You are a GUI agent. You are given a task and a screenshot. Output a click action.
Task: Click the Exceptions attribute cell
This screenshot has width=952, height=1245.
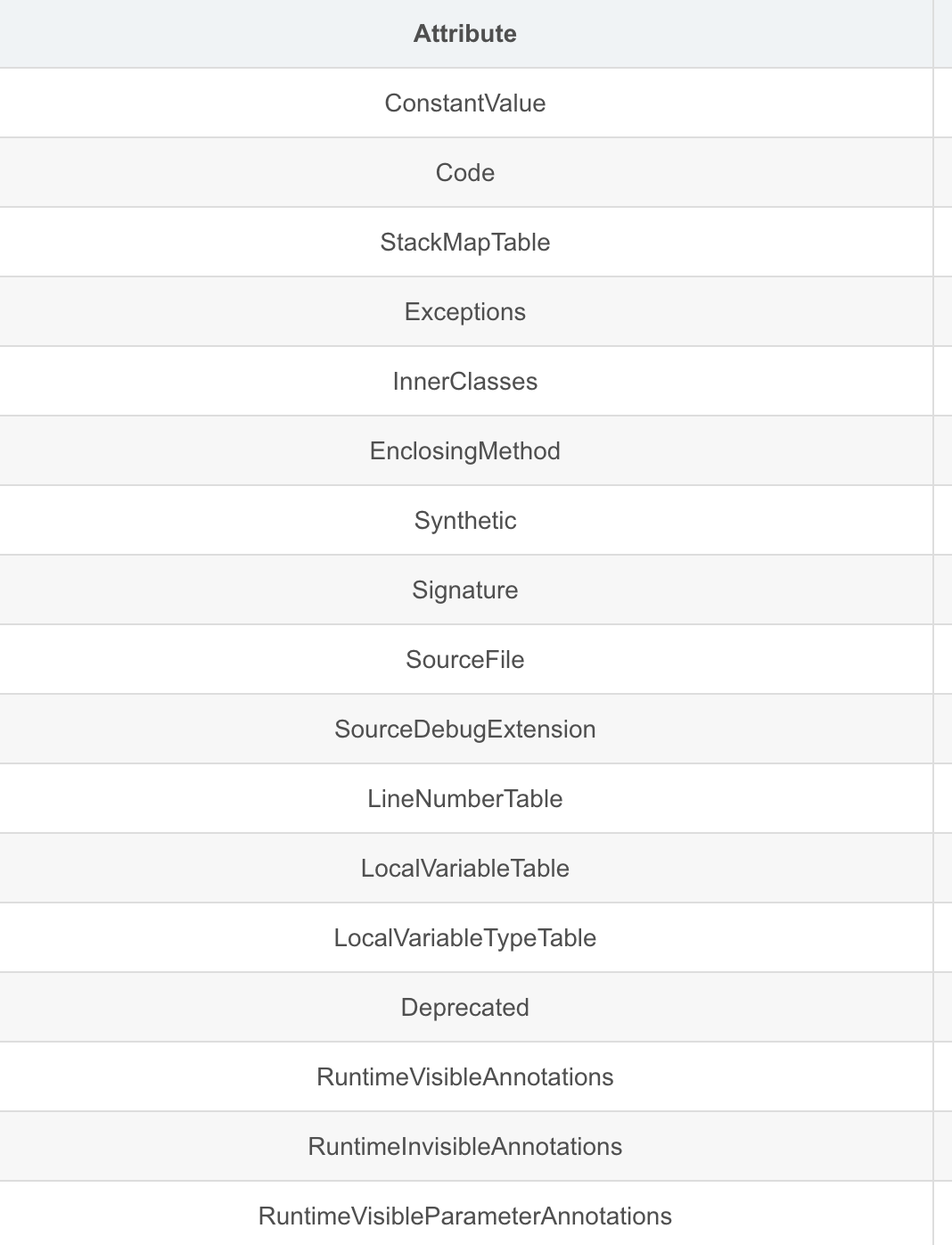464,312
